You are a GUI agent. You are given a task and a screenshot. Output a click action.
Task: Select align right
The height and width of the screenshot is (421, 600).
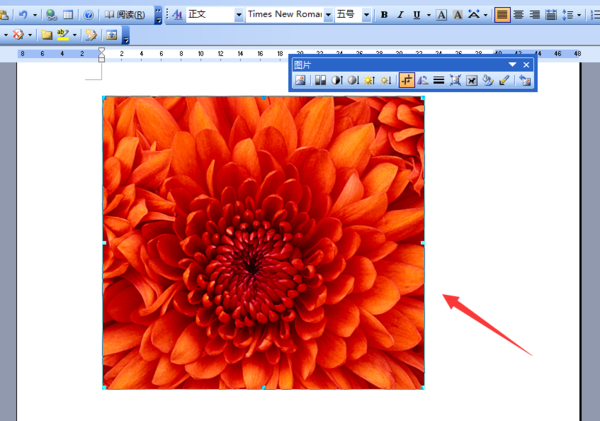[x=535, y=15]
